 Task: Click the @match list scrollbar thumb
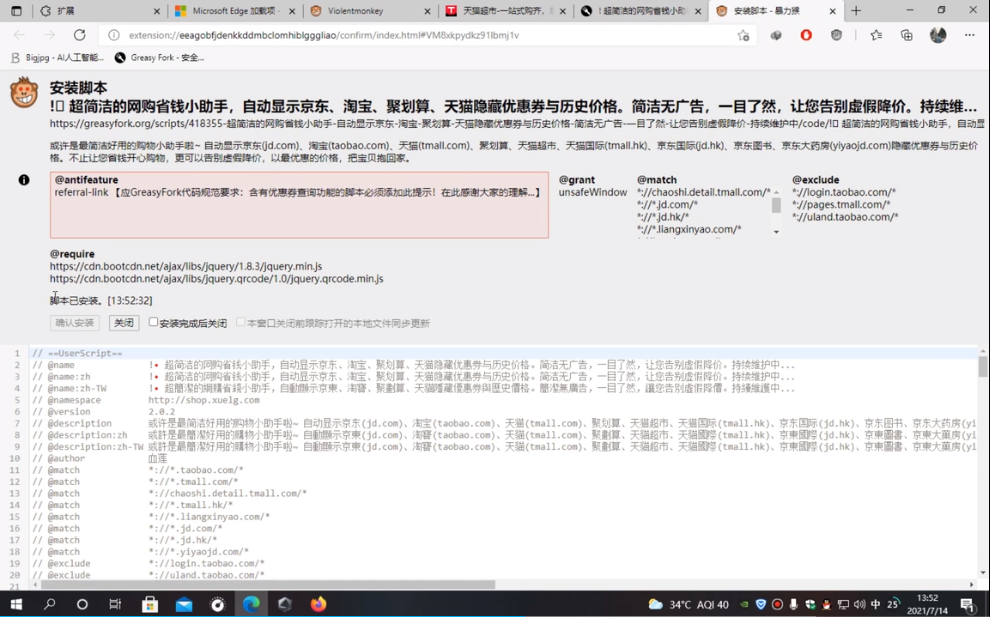[x=777, y=205]
